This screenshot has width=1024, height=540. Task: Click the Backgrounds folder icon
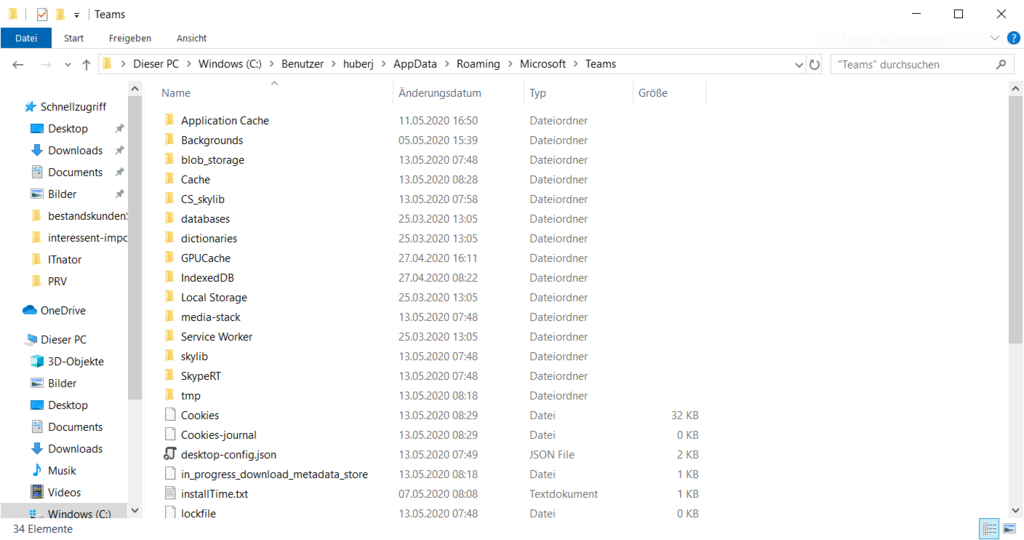(x=169, y=139)
